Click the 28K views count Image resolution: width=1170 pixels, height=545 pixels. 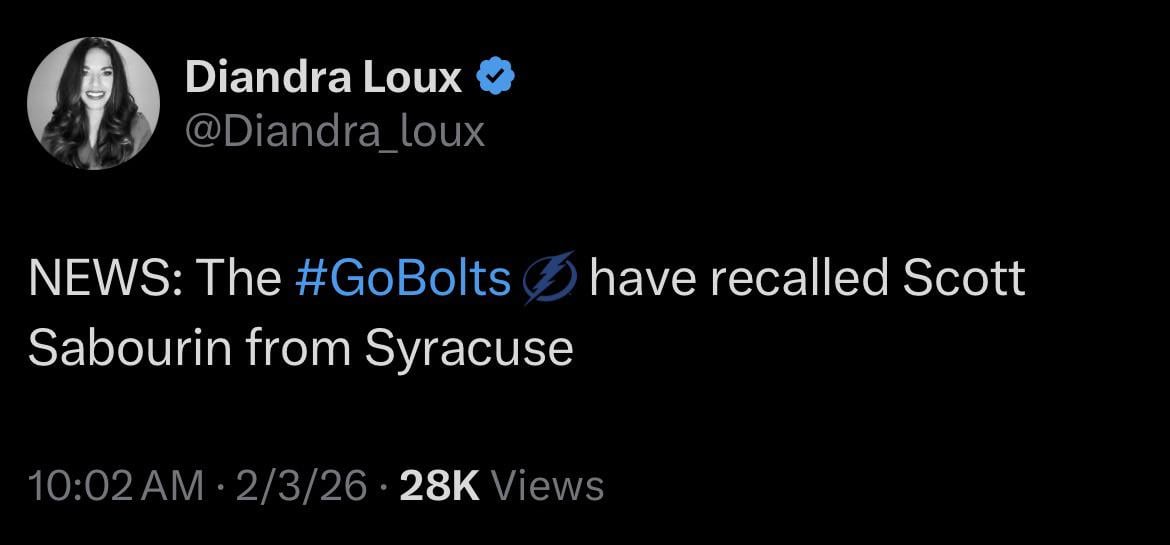point(440,485)
